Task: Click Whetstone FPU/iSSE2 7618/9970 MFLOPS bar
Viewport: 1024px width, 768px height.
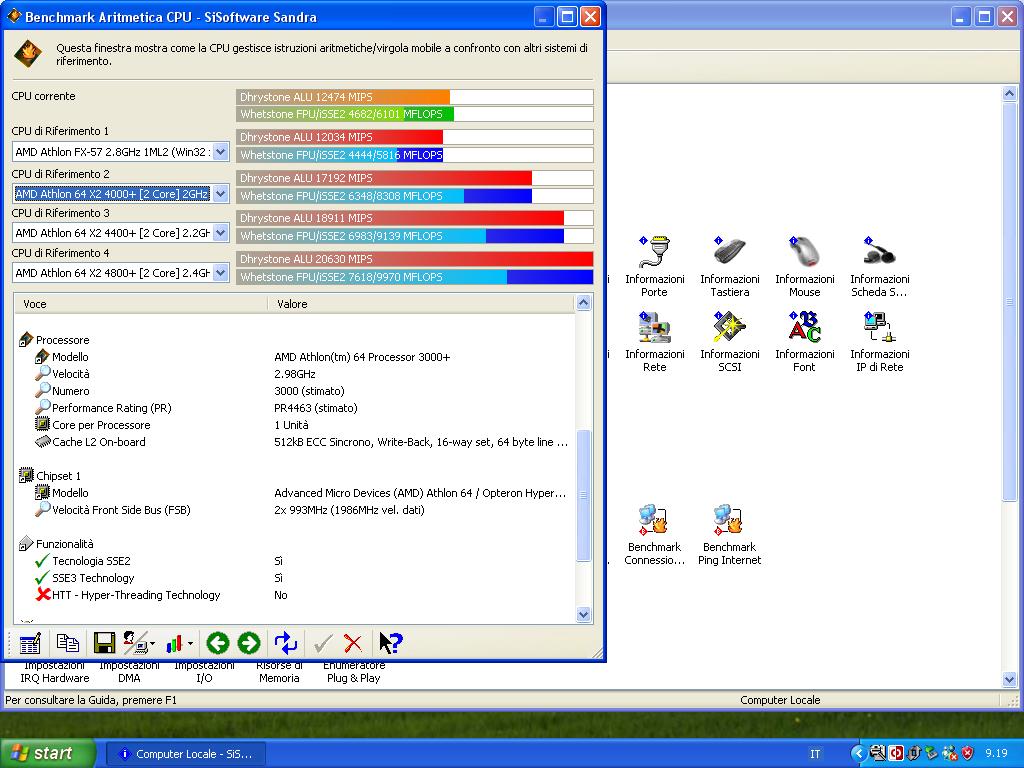Action: point(415,277)
